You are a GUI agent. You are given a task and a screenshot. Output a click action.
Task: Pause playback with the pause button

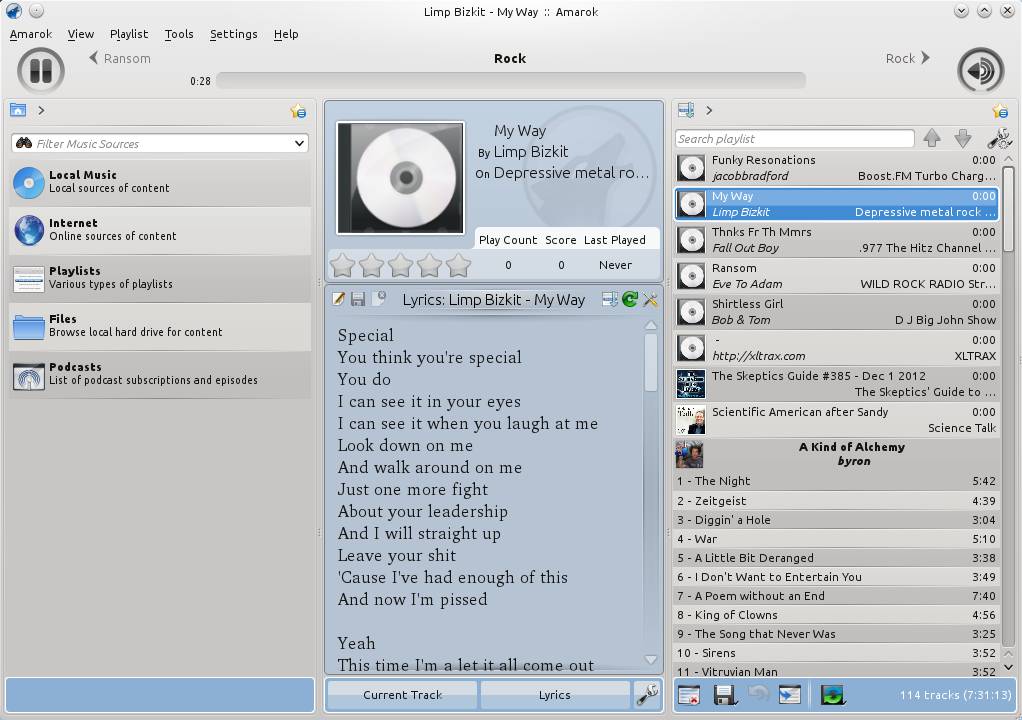click(40, 70)
